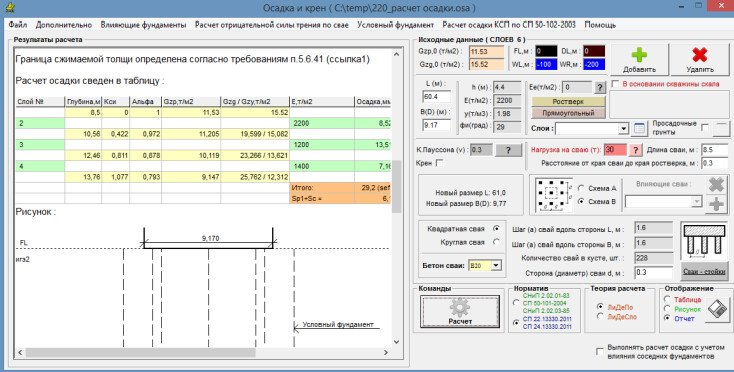Open the Файл menu

(x=18, y=25)
